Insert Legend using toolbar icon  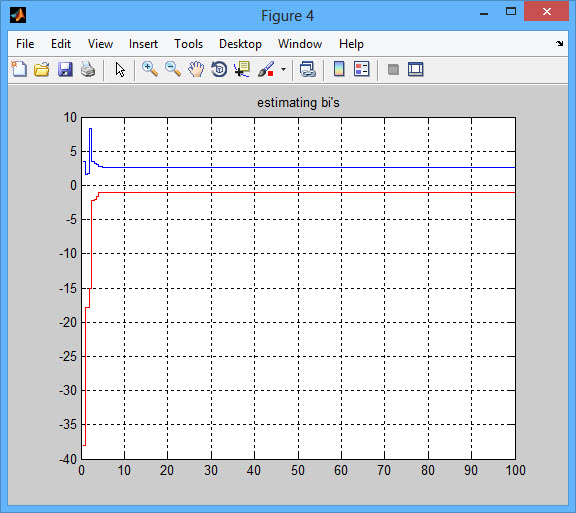point(361,69)
